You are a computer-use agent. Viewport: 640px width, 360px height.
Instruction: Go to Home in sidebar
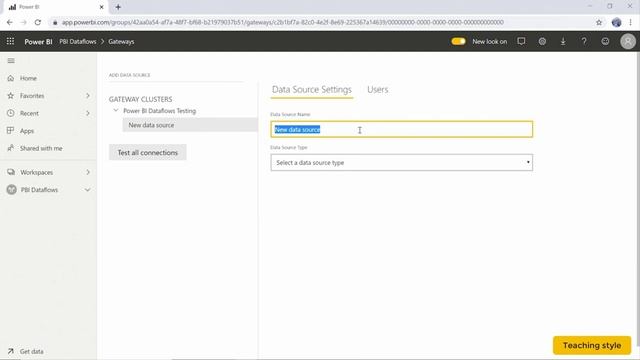pos(28,78)
